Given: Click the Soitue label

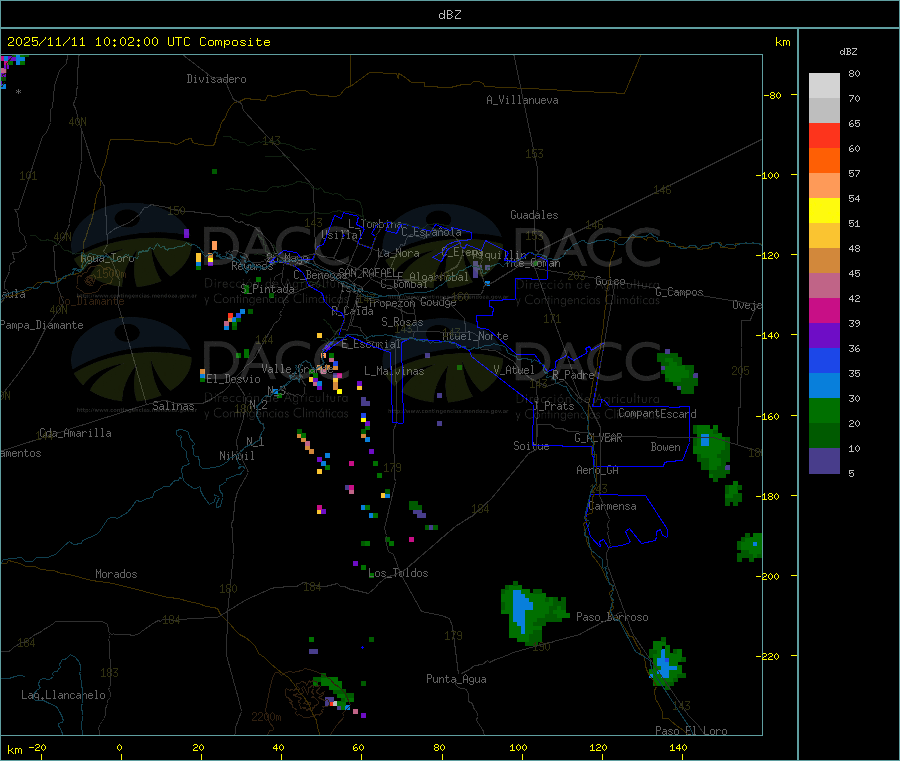Looking at the screenshot, I should tap(531, 446).
